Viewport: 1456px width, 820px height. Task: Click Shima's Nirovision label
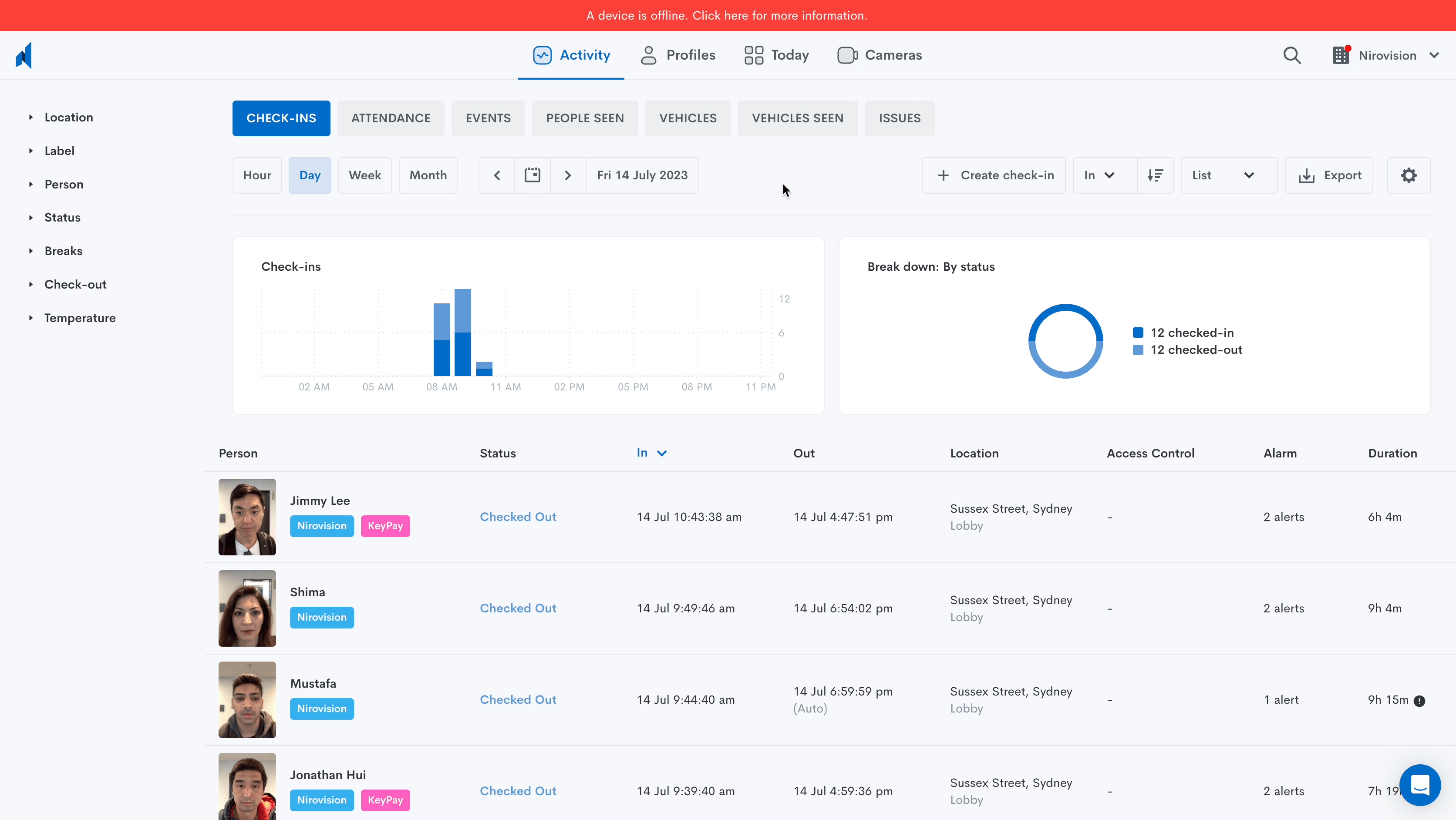coord(322,618)
